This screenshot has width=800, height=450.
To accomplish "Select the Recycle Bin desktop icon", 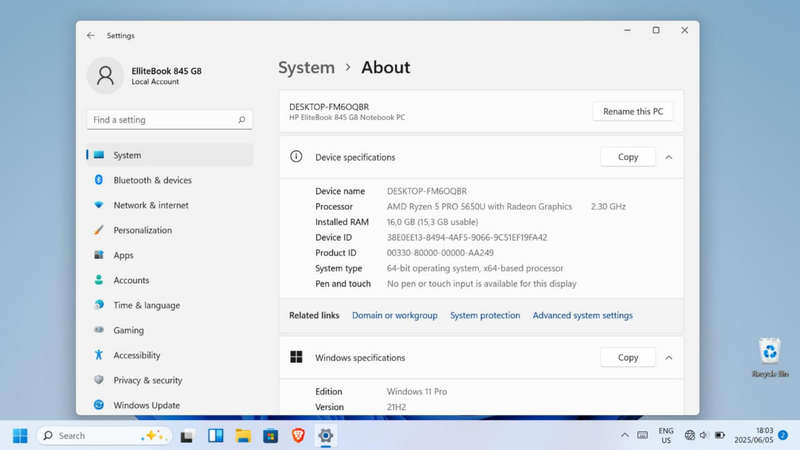I will click(x=770, y=358).
